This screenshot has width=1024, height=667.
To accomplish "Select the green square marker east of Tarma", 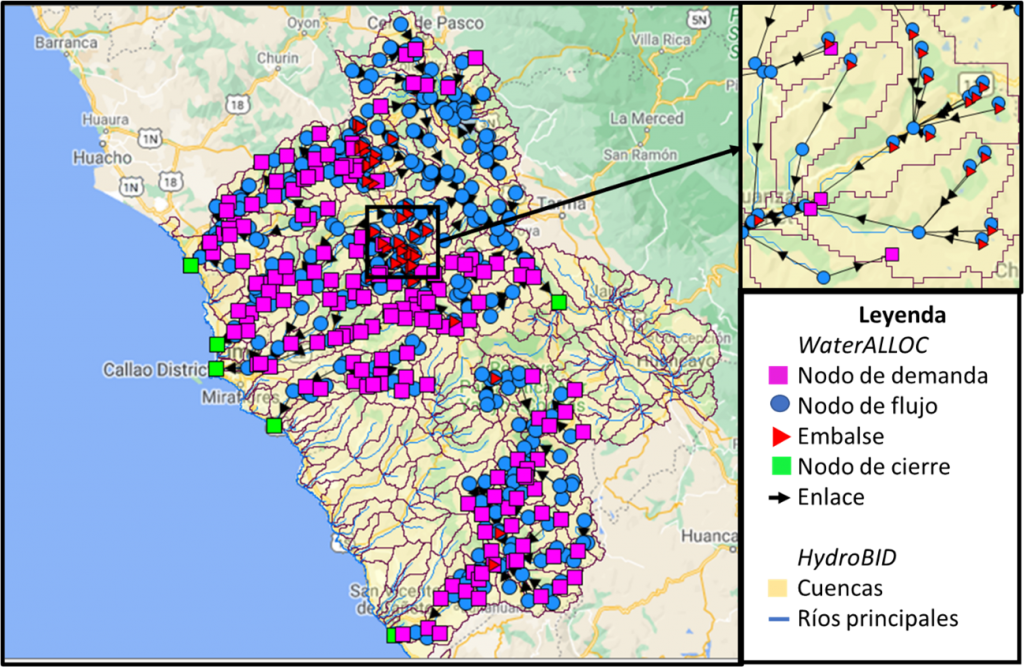I will [558, 302].
